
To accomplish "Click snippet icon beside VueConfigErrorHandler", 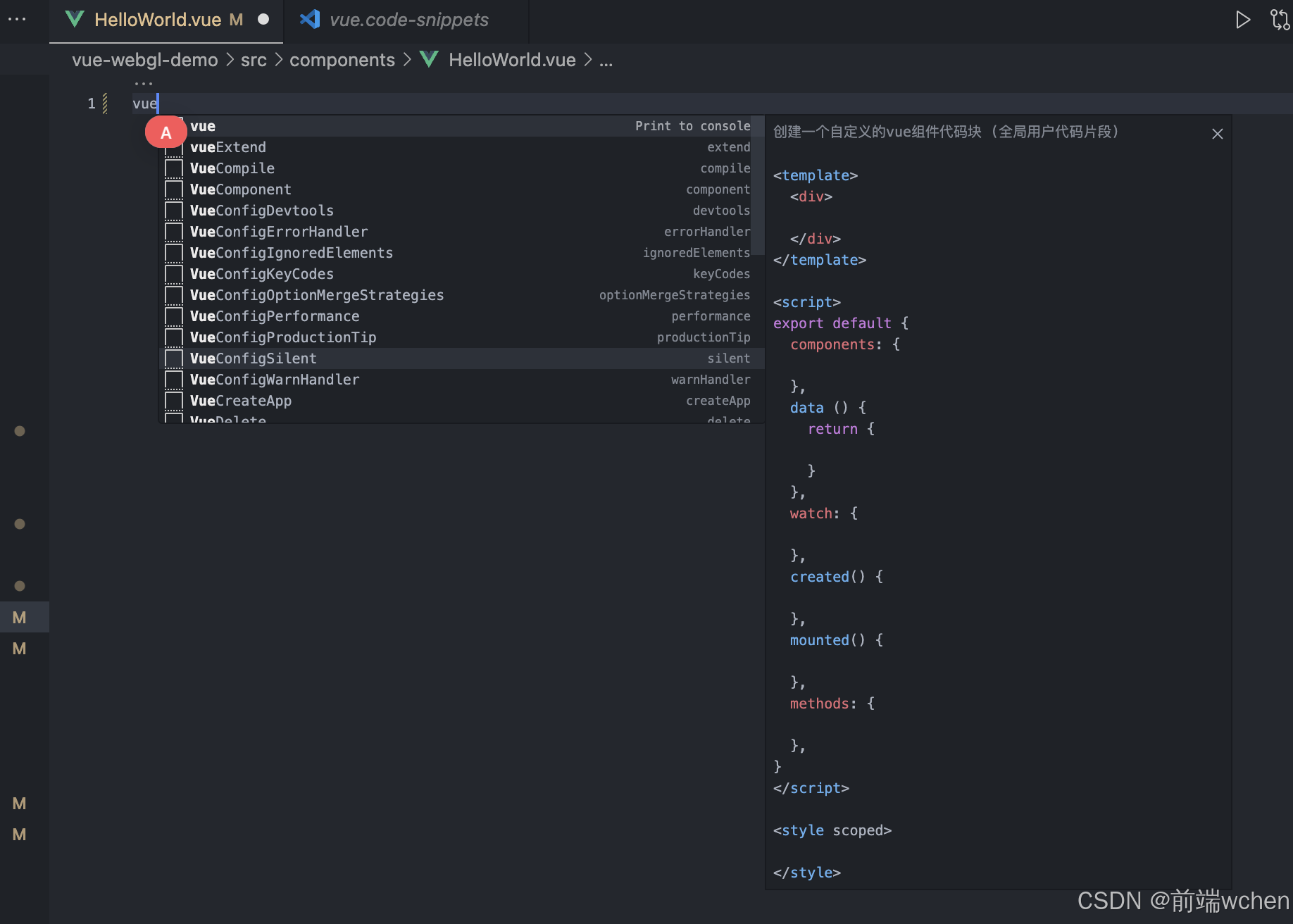I will (174, 232).
